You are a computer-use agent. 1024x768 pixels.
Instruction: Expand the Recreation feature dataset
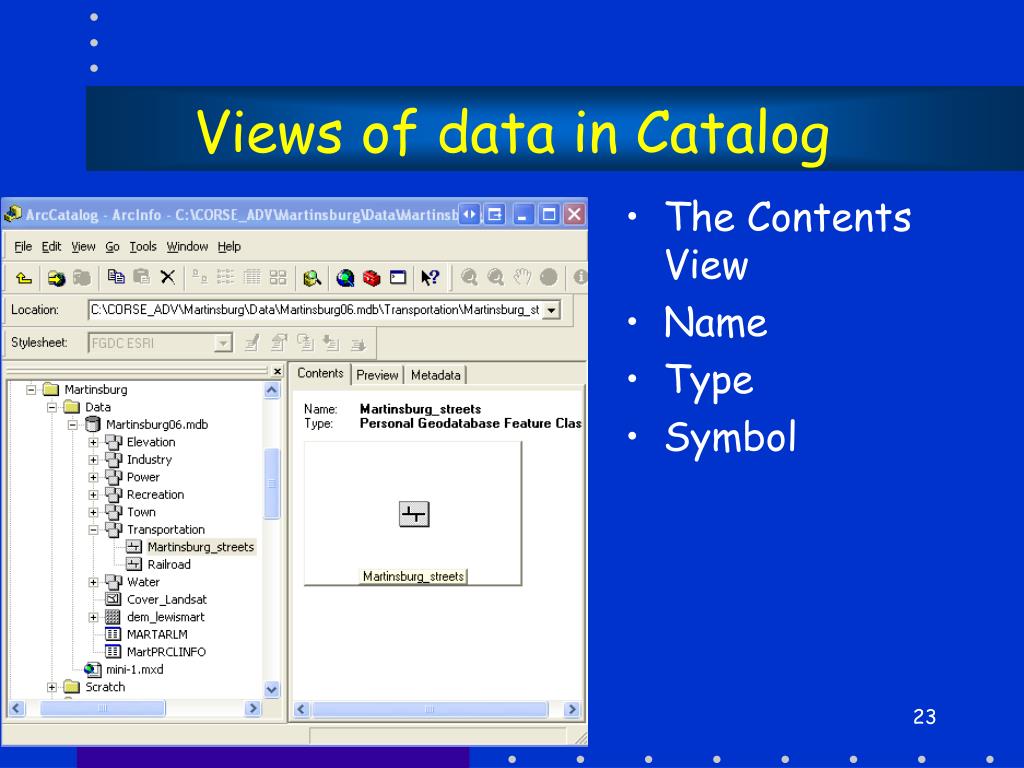point(93,495)
